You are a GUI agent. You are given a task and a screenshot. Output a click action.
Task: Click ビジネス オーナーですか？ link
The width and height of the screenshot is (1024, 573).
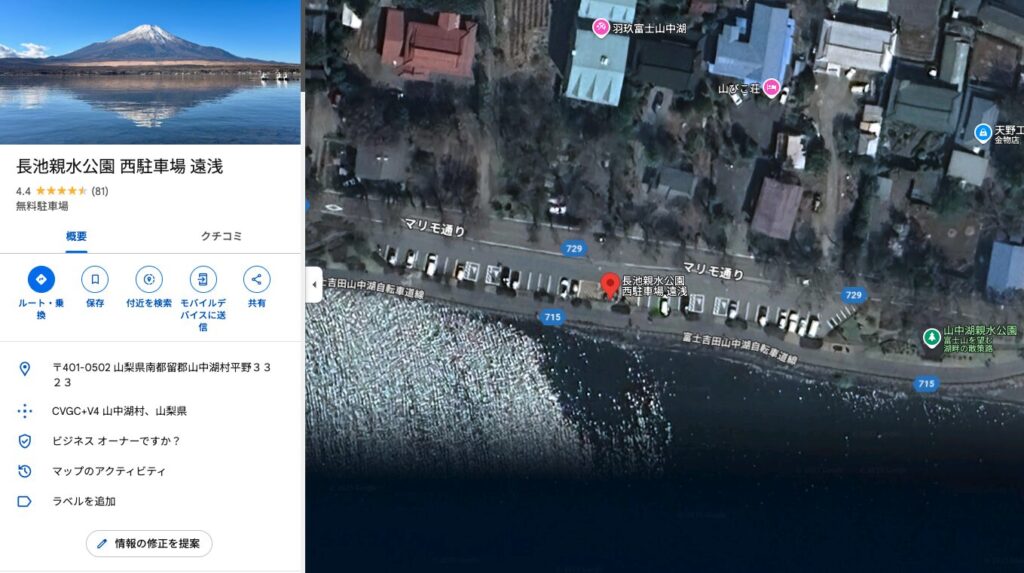point(116,441)
